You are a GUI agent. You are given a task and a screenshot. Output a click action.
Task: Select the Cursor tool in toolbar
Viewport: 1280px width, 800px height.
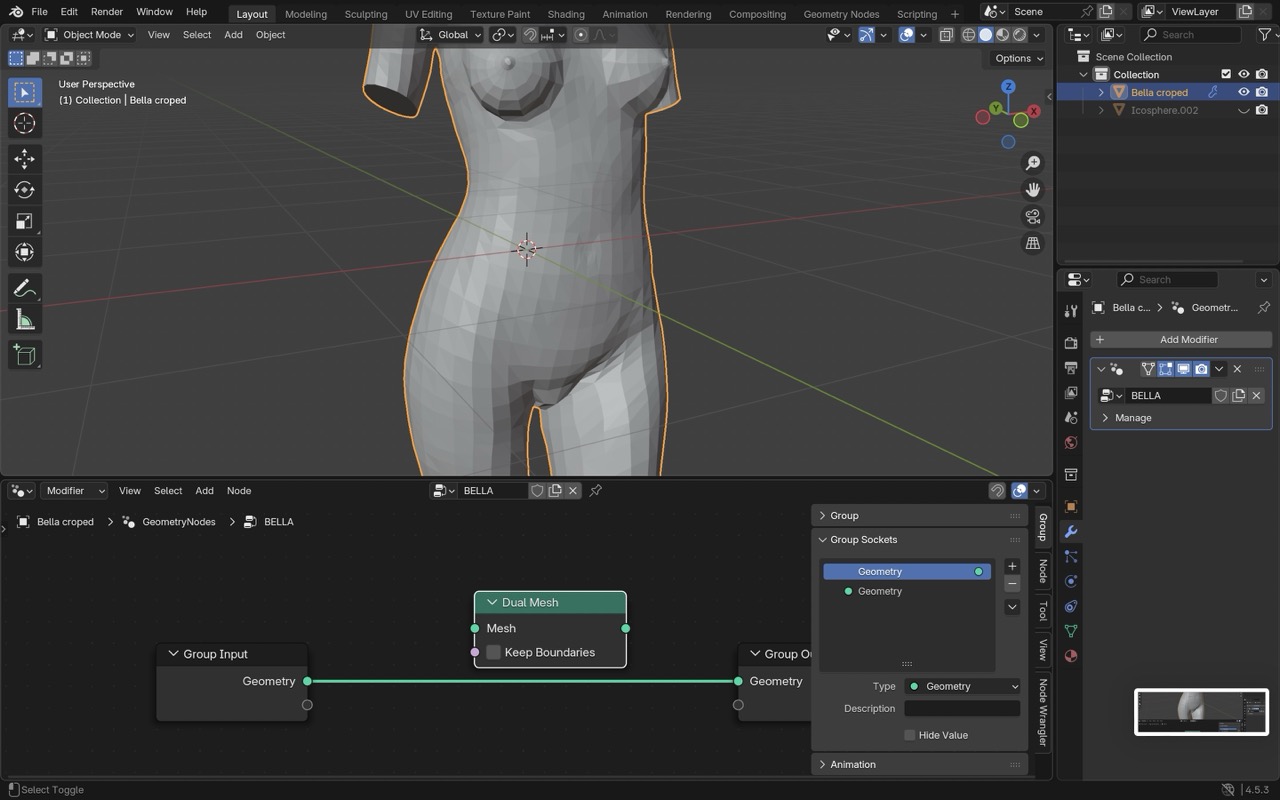tap(25, 123)
